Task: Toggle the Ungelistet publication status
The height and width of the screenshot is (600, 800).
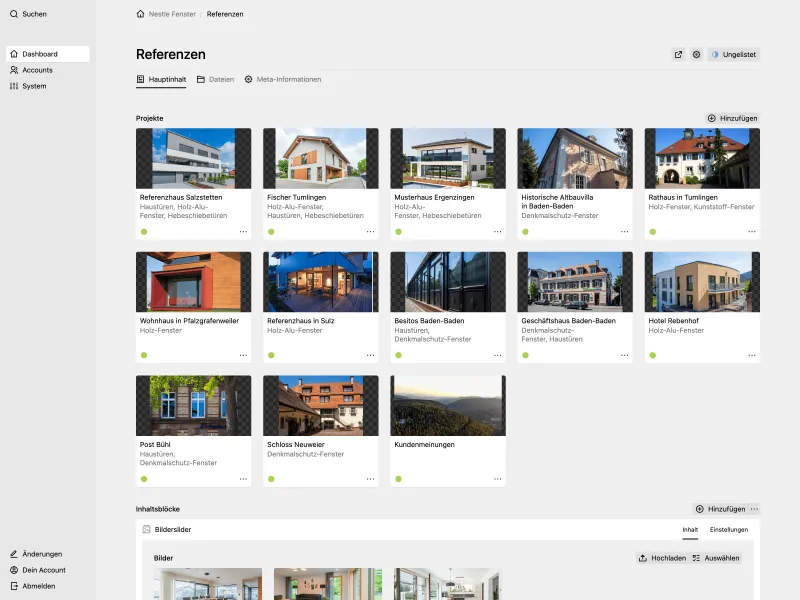Action: 735,55
